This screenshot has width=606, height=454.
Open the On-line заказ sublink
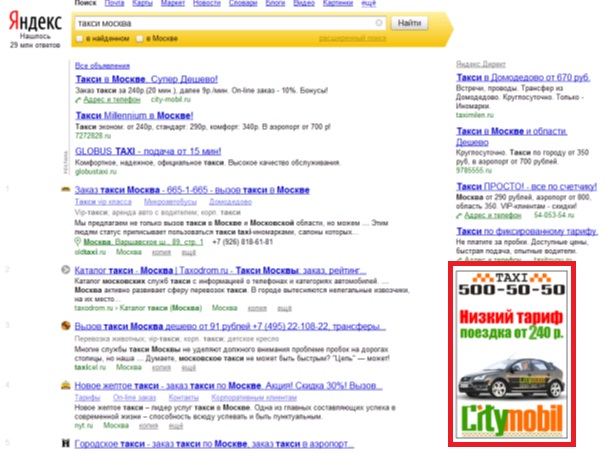tap(134, 397)
